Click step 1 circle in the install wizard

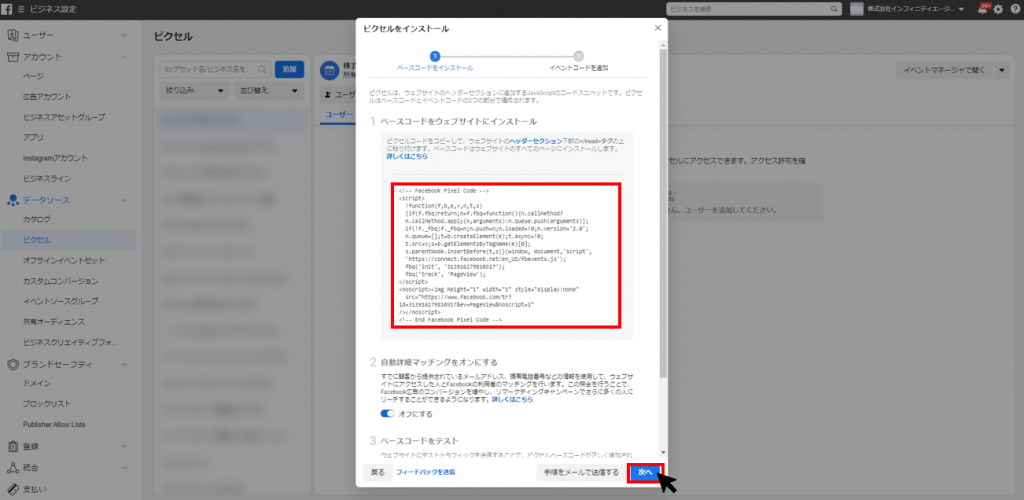click(435, 57)
